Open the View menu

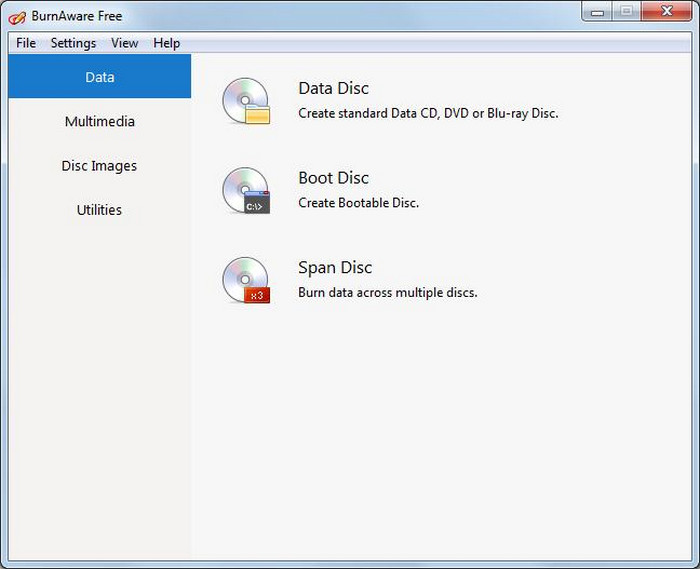pos(125,43)
